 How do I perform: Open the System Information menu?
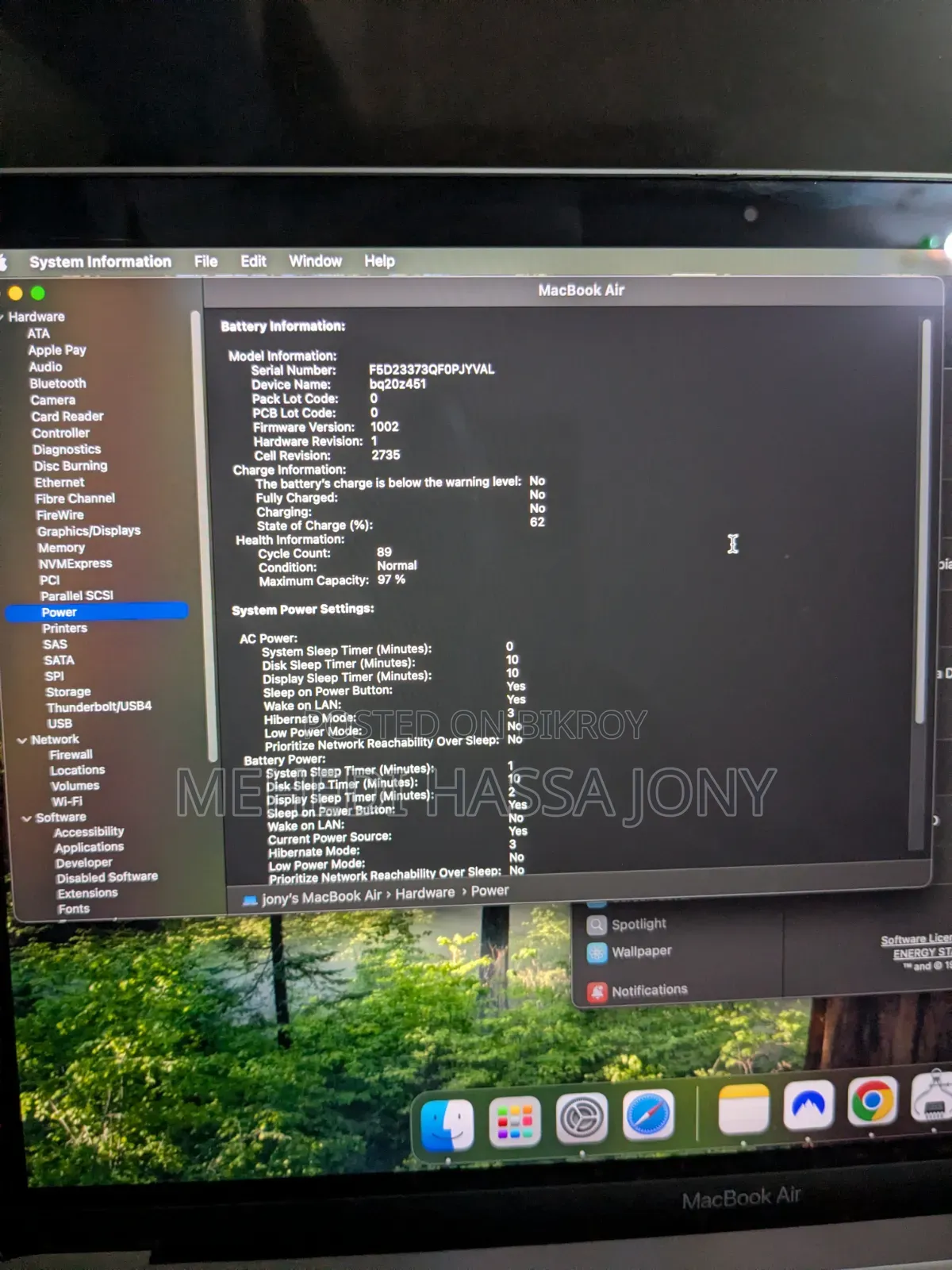[x=100, y=261]
